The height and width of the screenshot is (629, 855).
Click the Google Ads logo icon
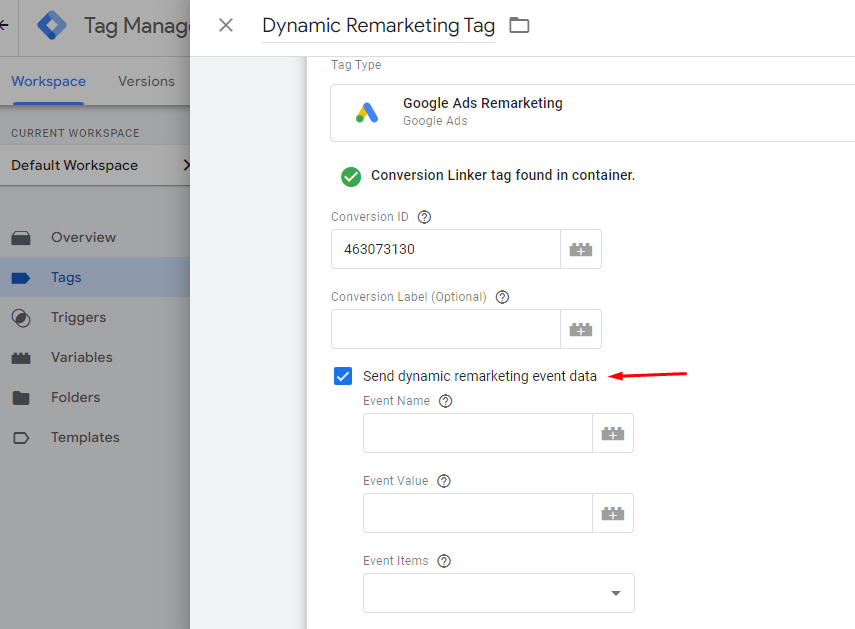pyautogui.click(x=367, y=113)
